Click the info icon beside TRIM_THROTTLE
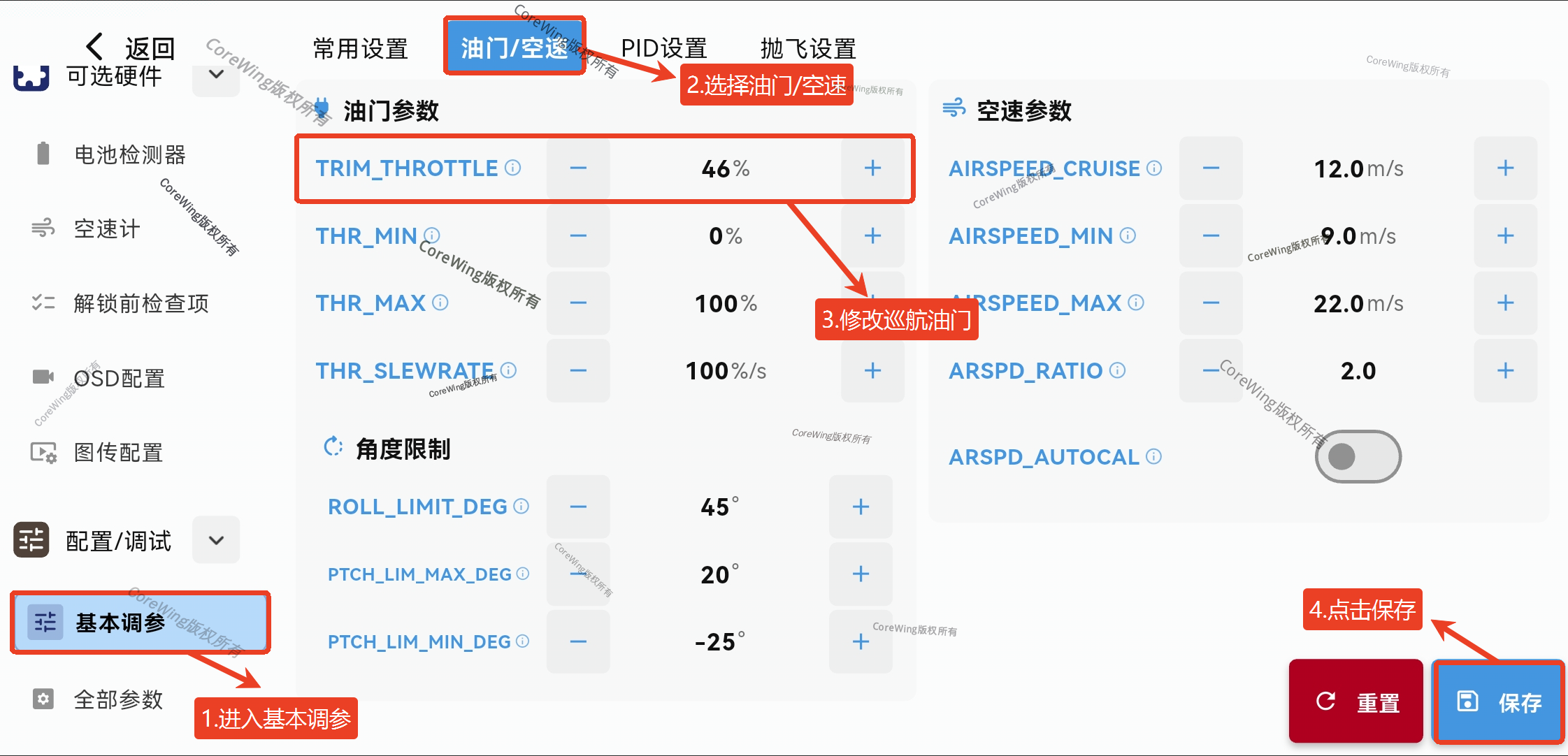1568x756 pixels. click(x=513, y=168)
